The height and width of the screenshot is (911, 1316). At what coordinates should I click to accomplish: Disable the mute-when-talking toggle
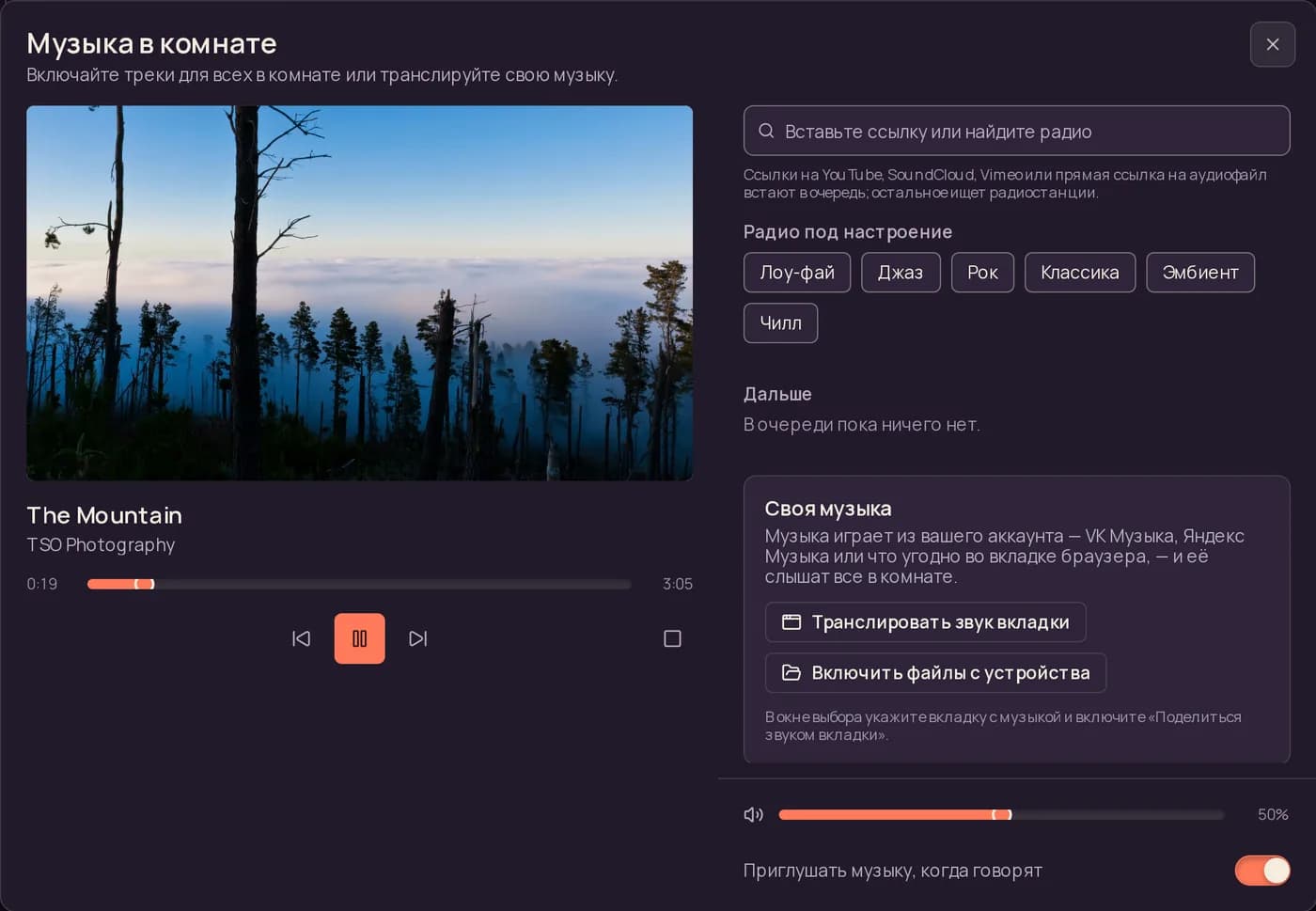[x=1262, y=871]
